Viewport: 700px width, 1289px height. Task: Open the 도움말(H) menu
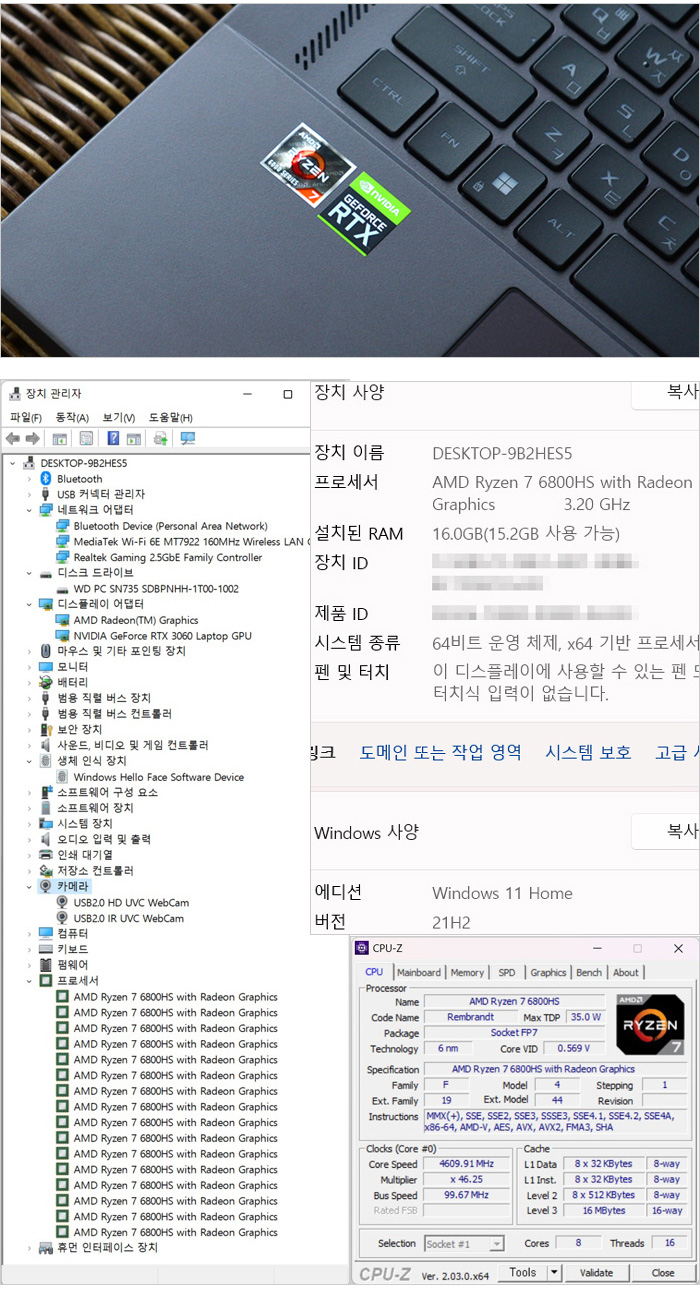click(171, 418)
